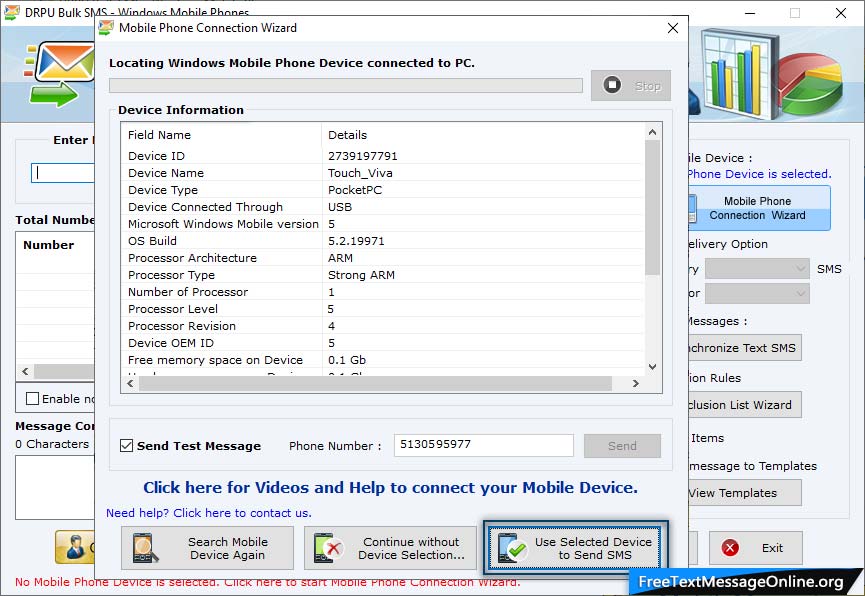Click the number list left scroll arrow
865x596 pixels.
coord(25,371)
